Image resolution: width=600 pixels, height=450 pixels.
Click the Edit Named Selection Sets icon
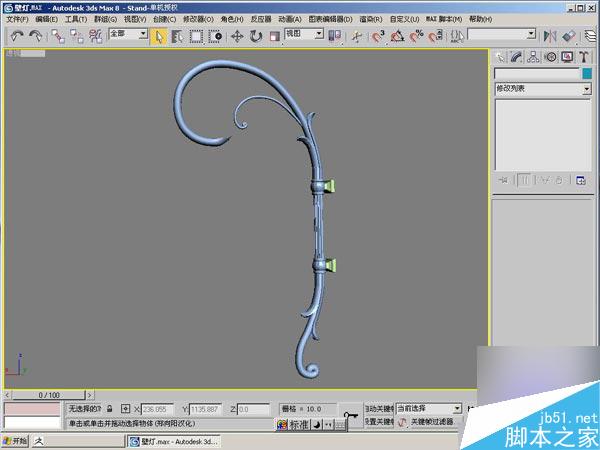(457, 36)
